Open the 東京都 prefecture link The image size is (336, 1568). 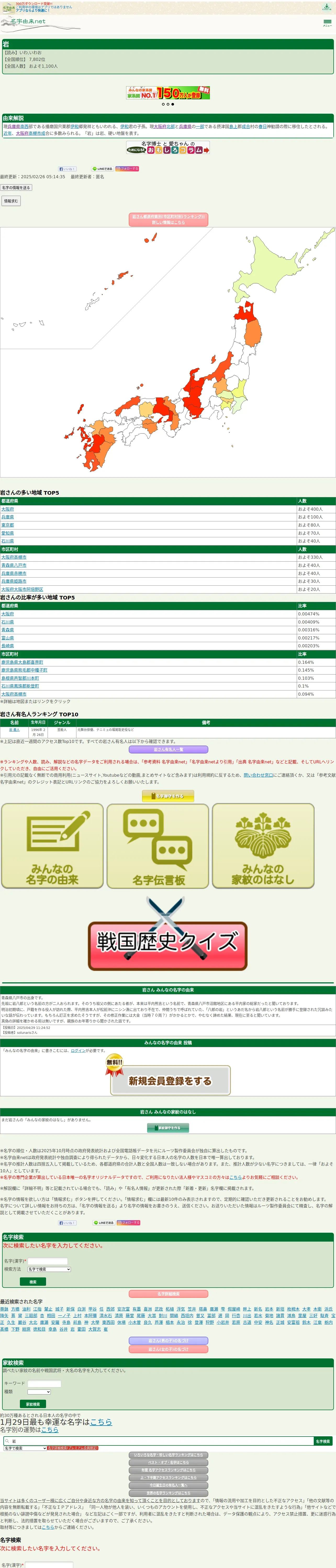coord(7,525)
